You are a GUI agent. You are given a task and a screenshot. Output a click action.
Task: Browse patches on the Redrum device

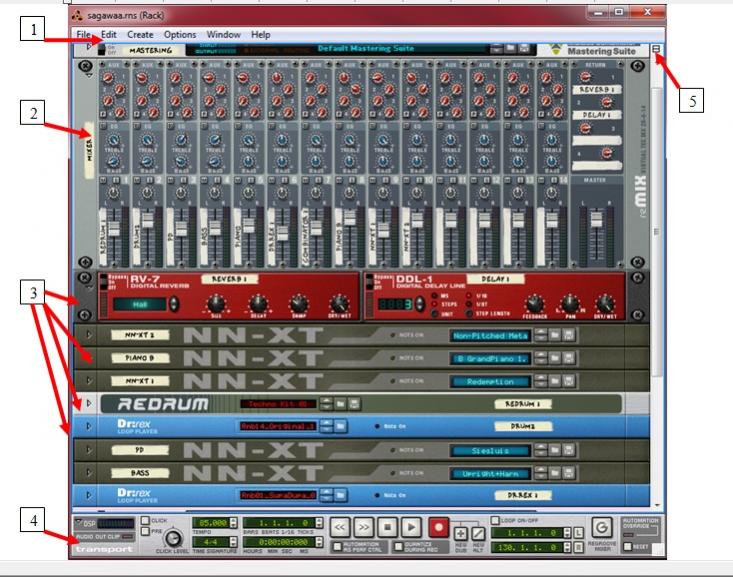340,404
